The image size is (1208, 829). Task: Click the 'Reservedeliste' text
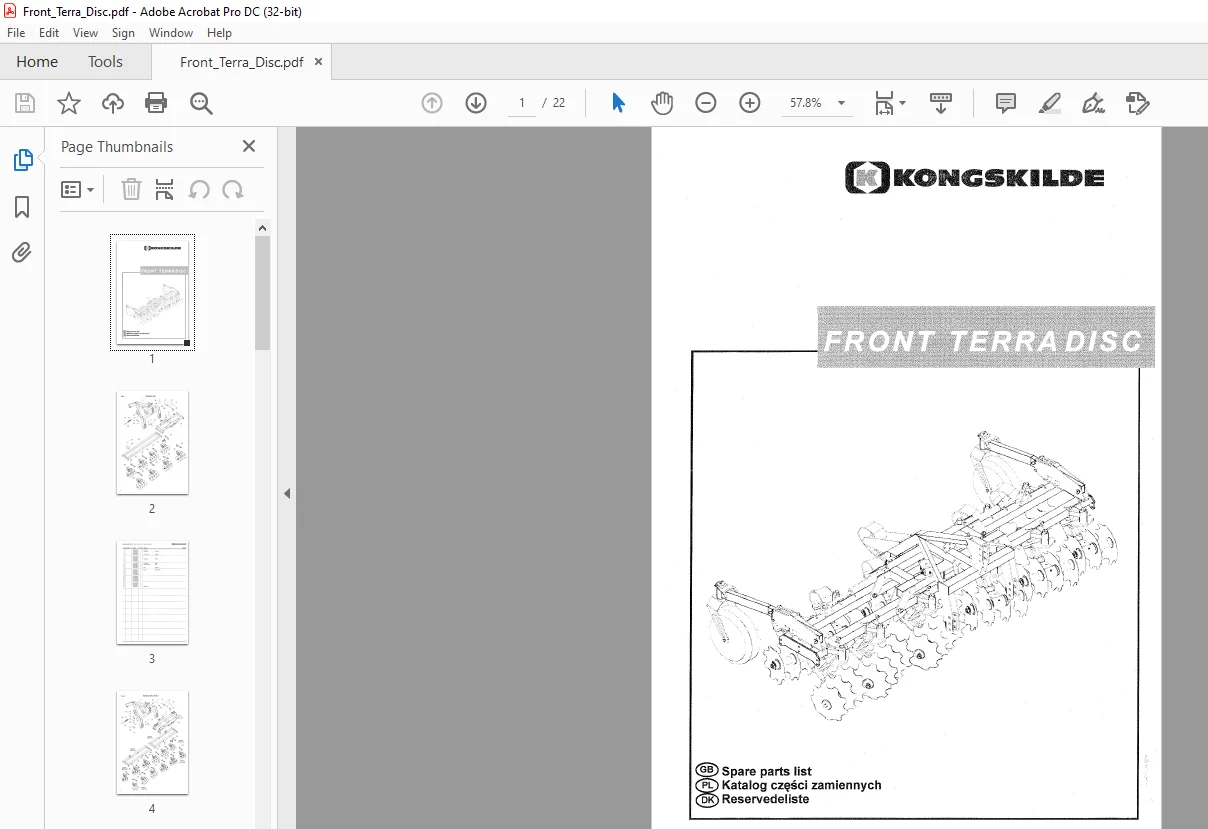tap(765, 799)
